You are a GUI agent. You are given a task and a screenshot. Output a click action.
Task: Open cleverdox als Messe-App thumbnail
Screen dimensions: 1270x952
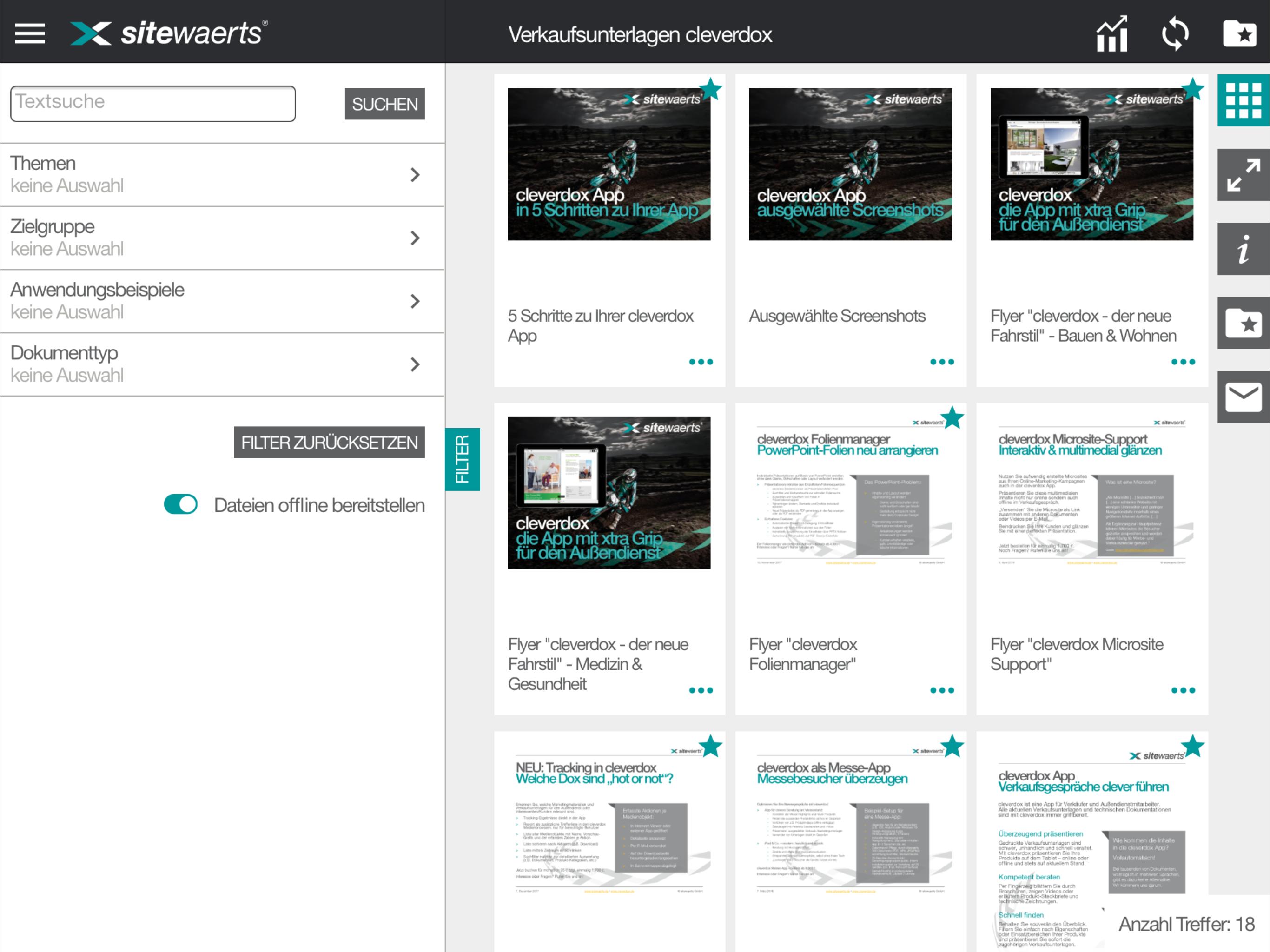tap(850, 821)
